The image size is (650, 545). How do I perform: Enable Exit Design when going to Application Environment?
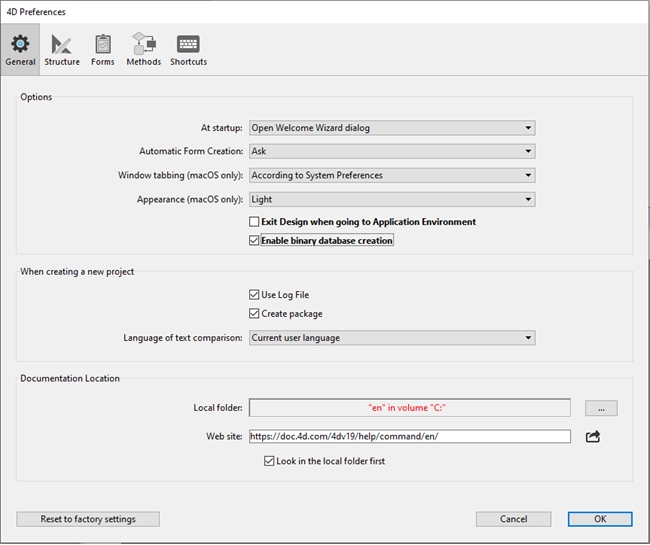click(254, 222)
